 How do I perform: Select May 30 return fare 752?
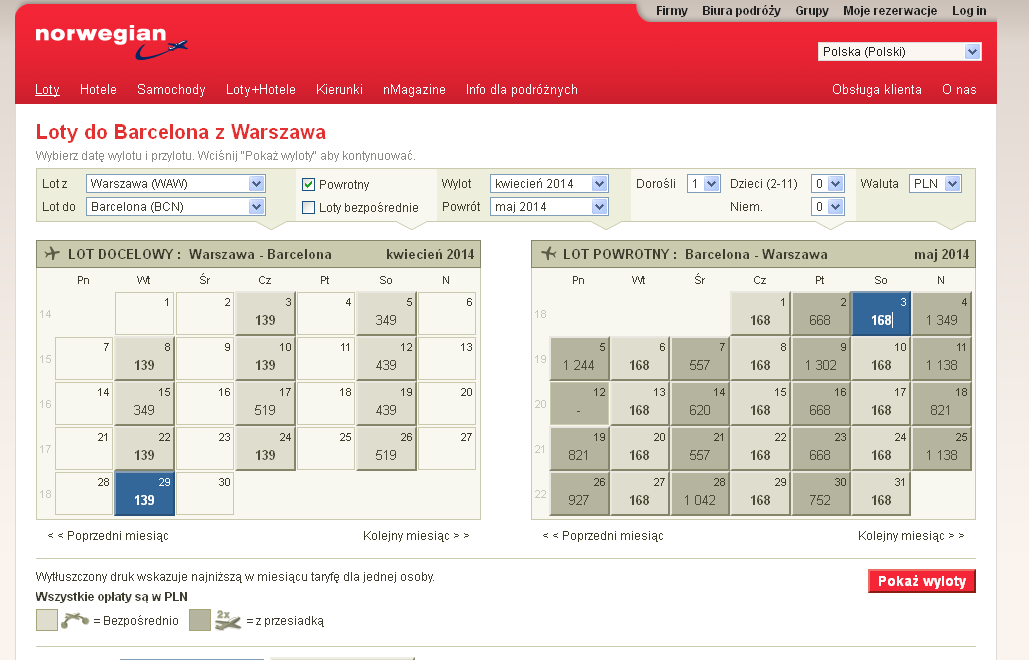[820, 493]
